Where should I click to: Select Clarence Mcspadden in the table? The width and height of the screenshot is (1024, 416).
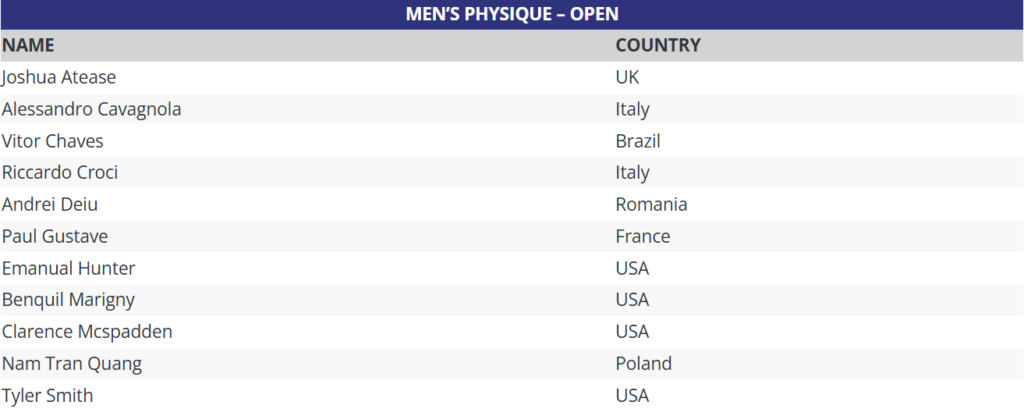[x=88, y=331]
